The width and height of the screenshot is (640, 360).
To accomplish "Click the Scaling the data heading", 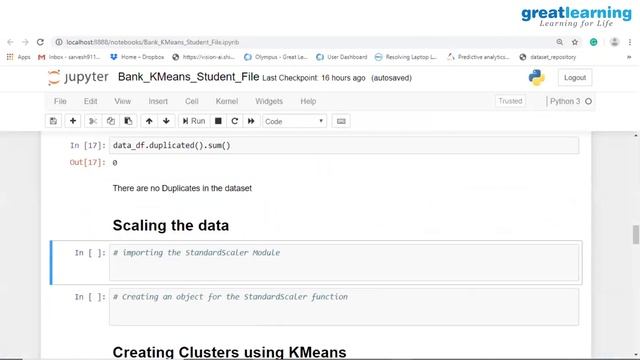I will (171, 225).
